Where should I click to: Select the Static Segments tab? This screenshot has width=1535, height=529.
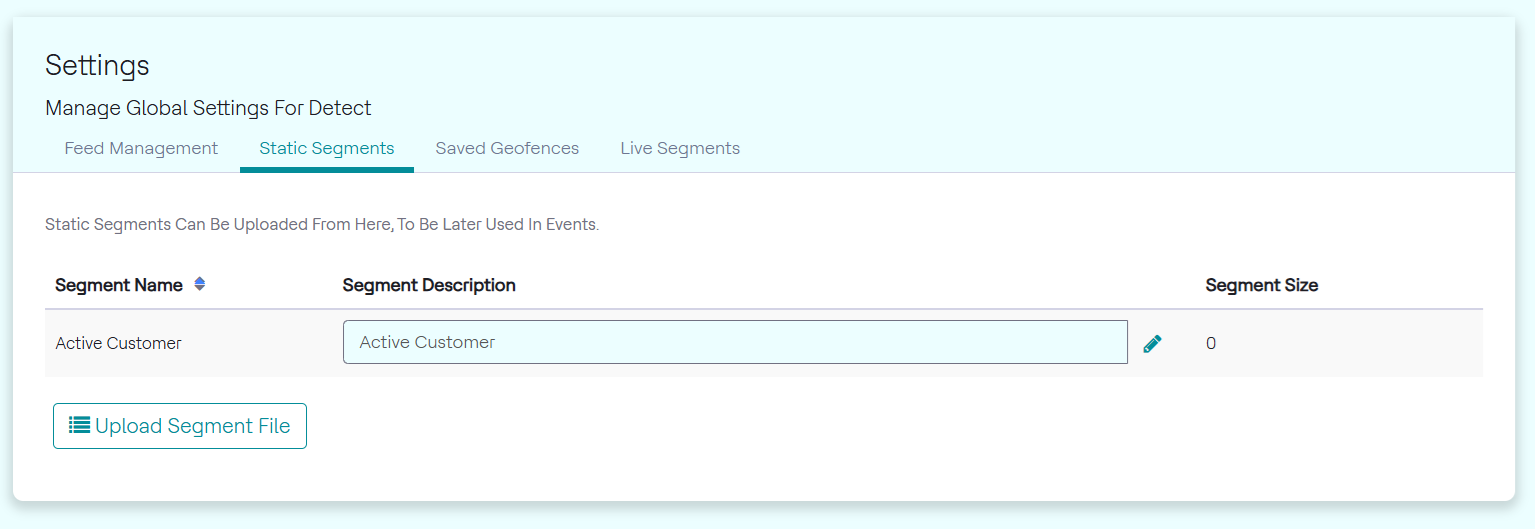326,149
